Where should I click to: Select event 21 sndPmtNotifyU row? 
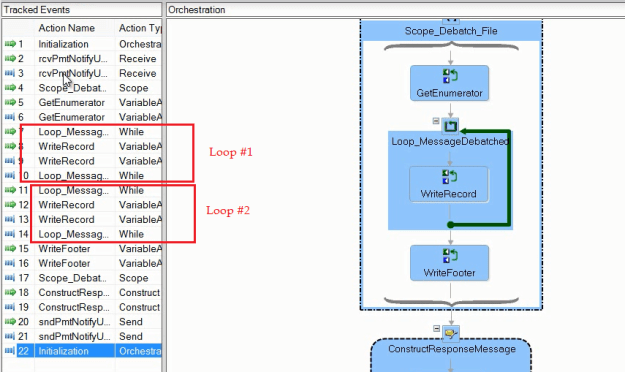[x=82, y=337]
